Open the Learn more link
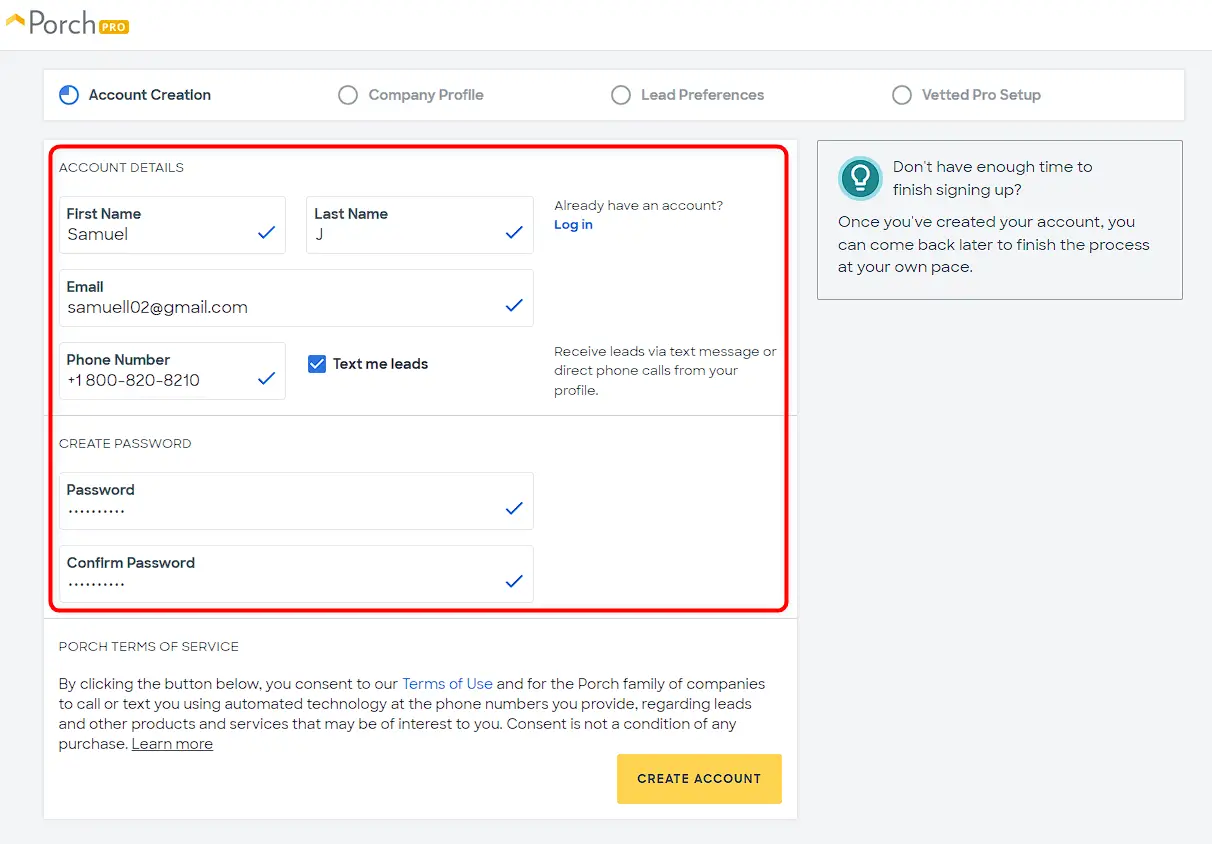1212x844 pixels. [172, 744]
